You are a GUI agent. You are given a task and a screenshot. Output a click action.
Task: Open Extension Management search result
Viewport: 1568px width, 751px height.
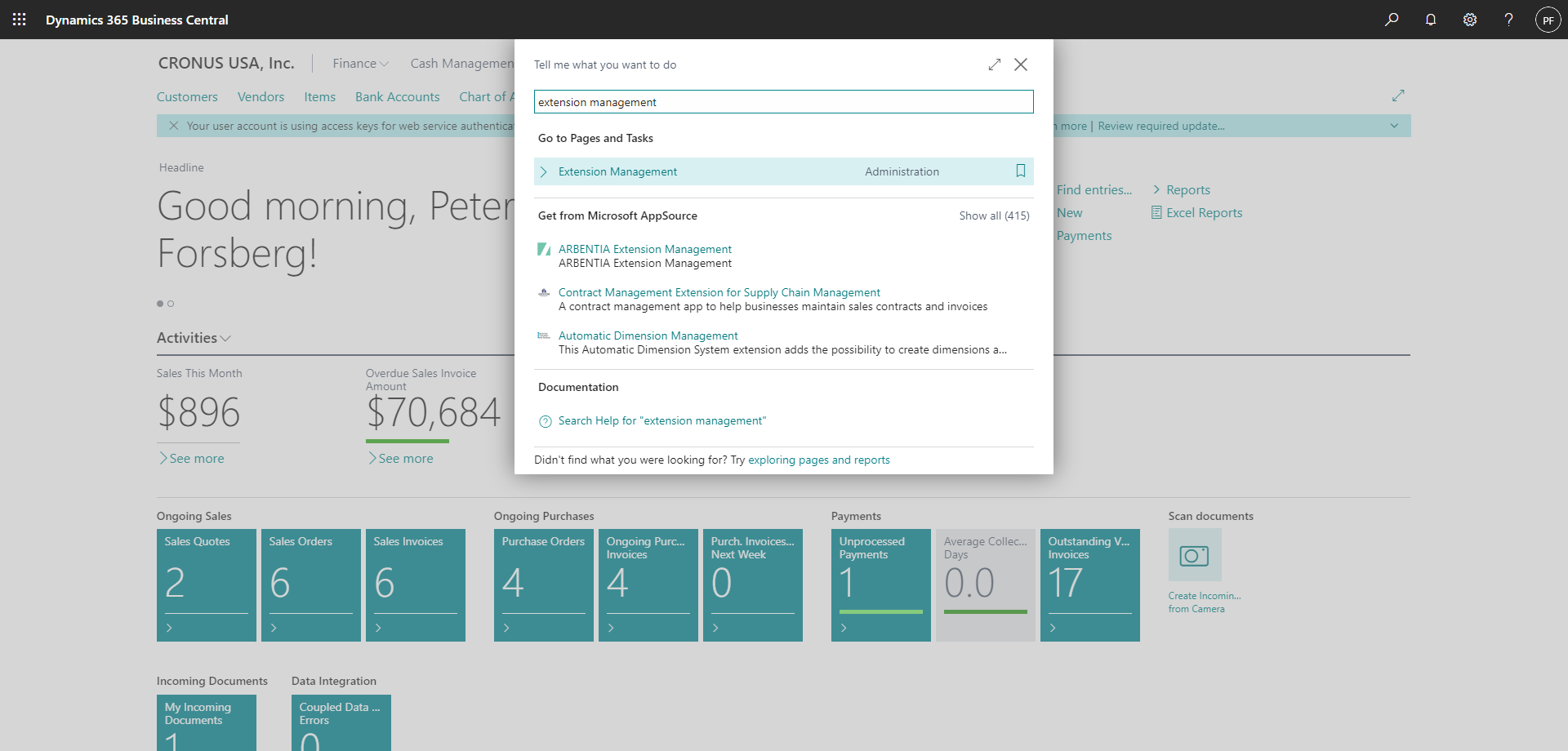point(617,171)
